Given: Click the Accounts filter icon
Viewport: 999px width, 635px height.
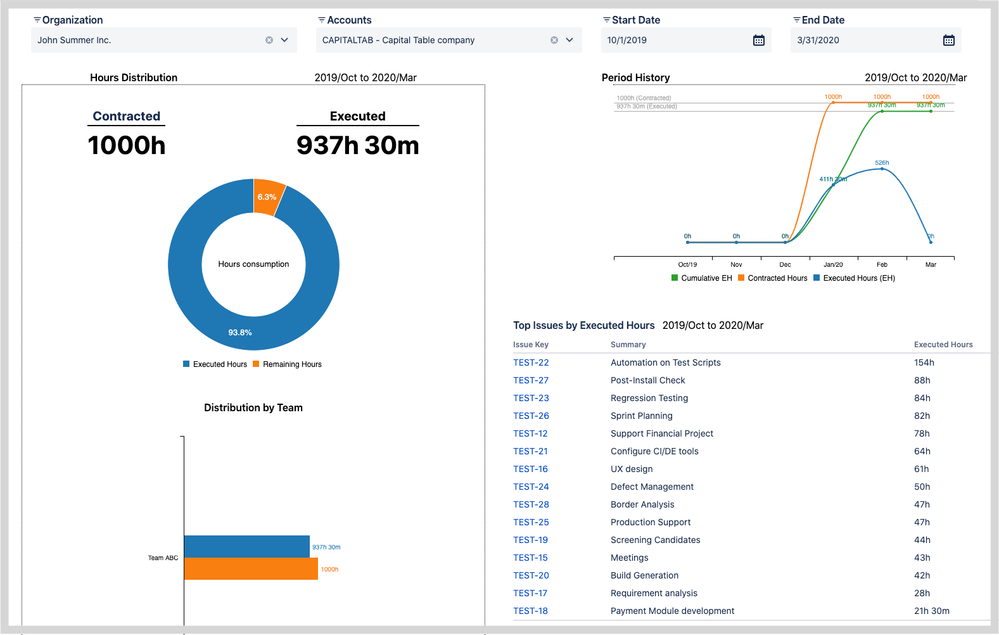Looking at the screenshot, I should click(x=322, y=20).
